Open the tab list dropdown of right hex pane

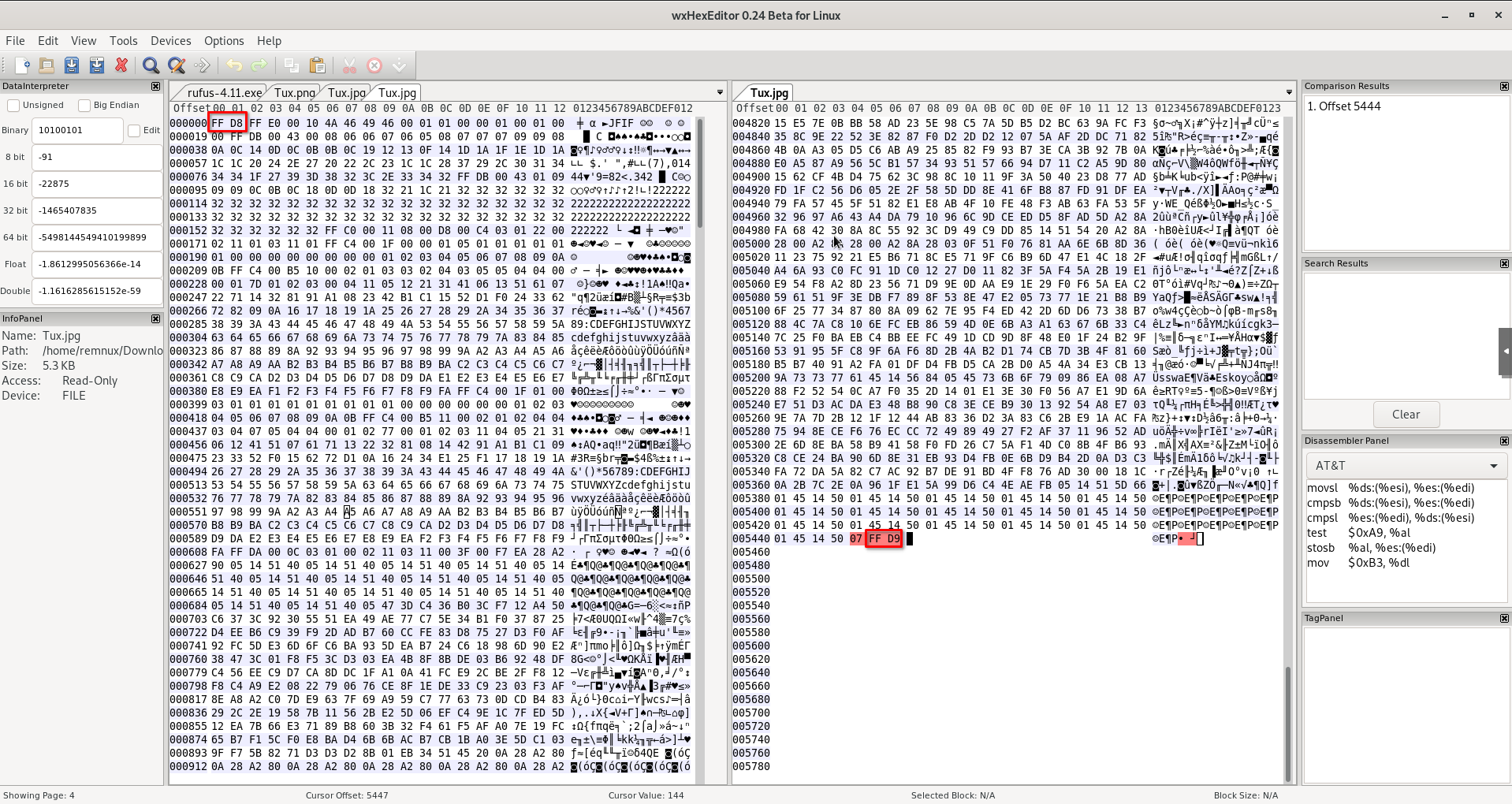1289,93
